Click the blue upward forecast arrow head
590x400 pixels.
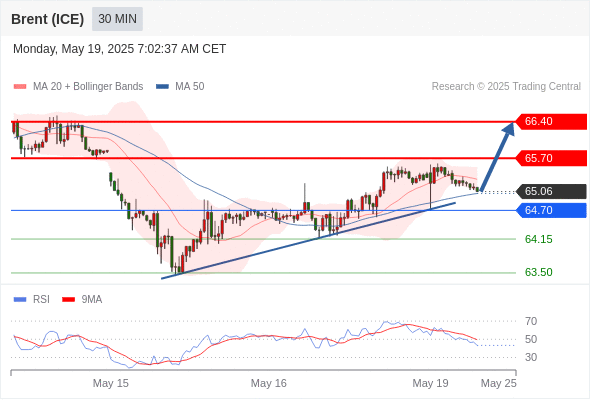pyautogui.click(x=509, y=128)
